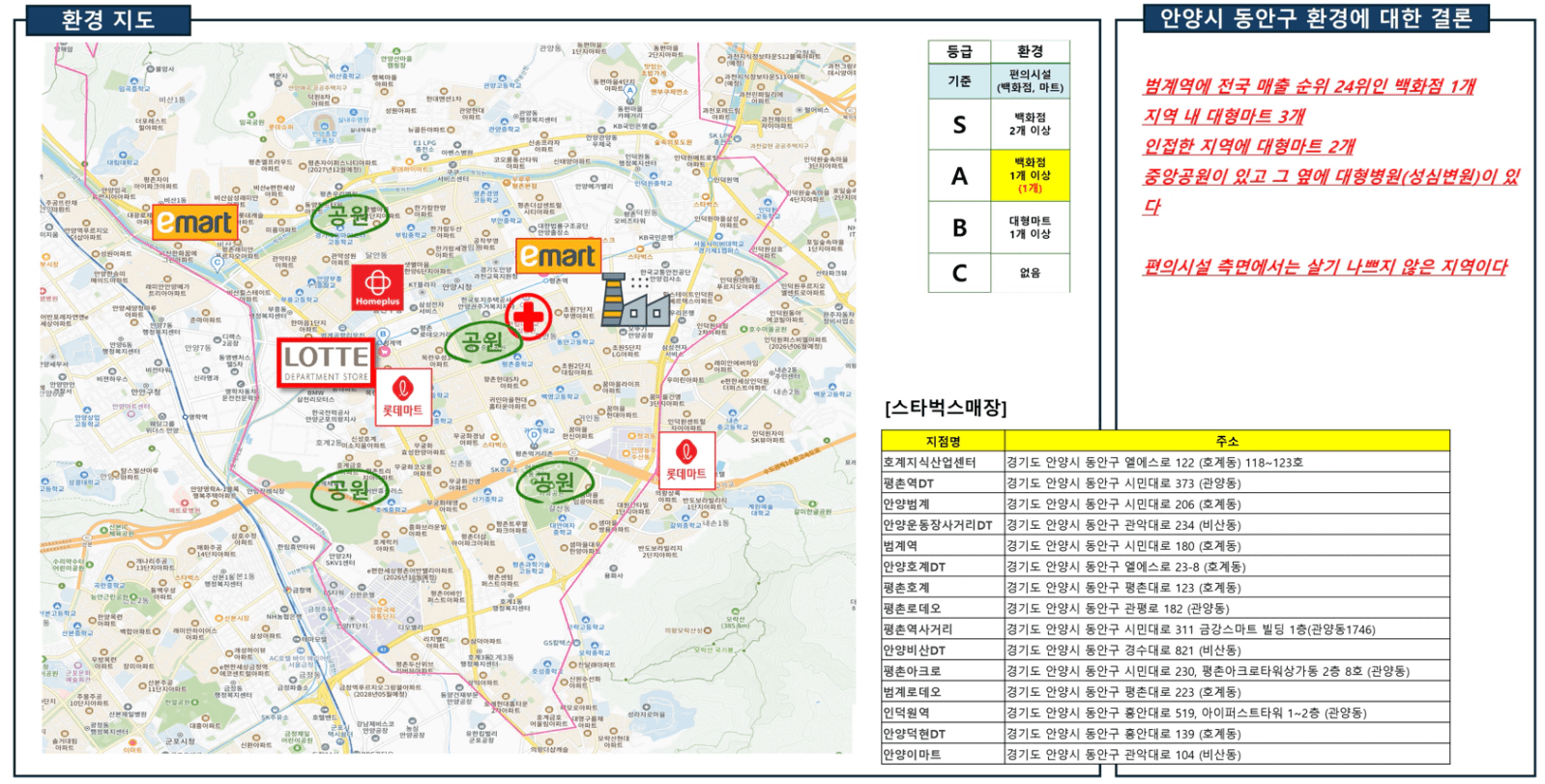Click the emart logo left of the top park oval
This screenshot has width=1545, height=784.
click(194, 222)
